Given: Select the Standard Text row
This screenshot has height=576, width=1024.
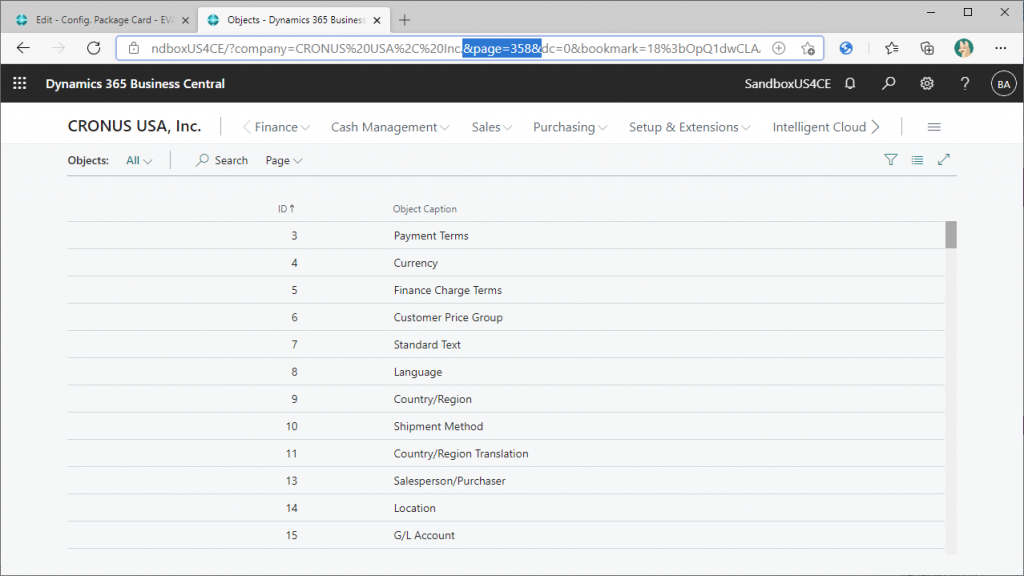Looking at the screenshot, I should [505, 345].
